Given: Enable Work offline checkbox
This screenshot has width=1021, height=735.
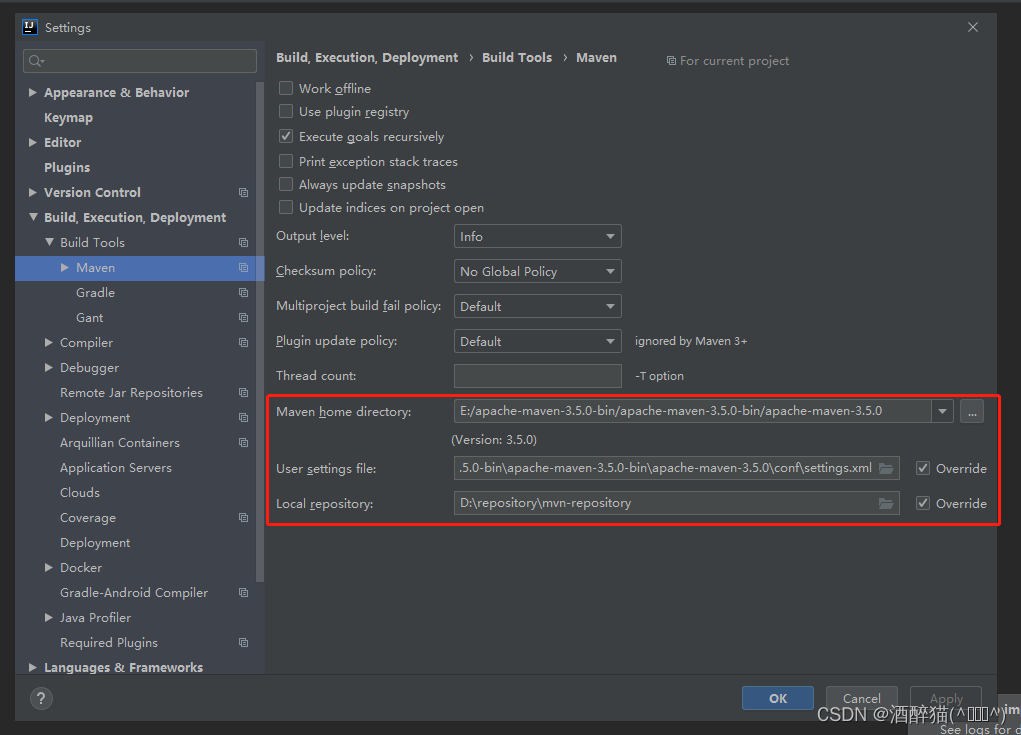Looking at the screenshot, I should coord(286,88).
